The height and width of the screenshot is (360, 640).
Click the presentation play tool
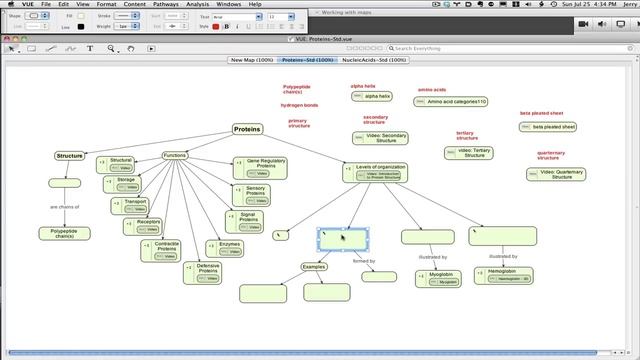(151, 49)
